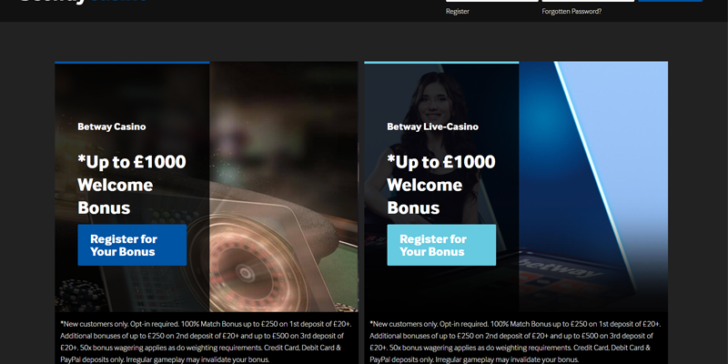This screenshot has height=364, width=728.
Task: Click the blue Login button in the header
Action: (x=670, y=1)
